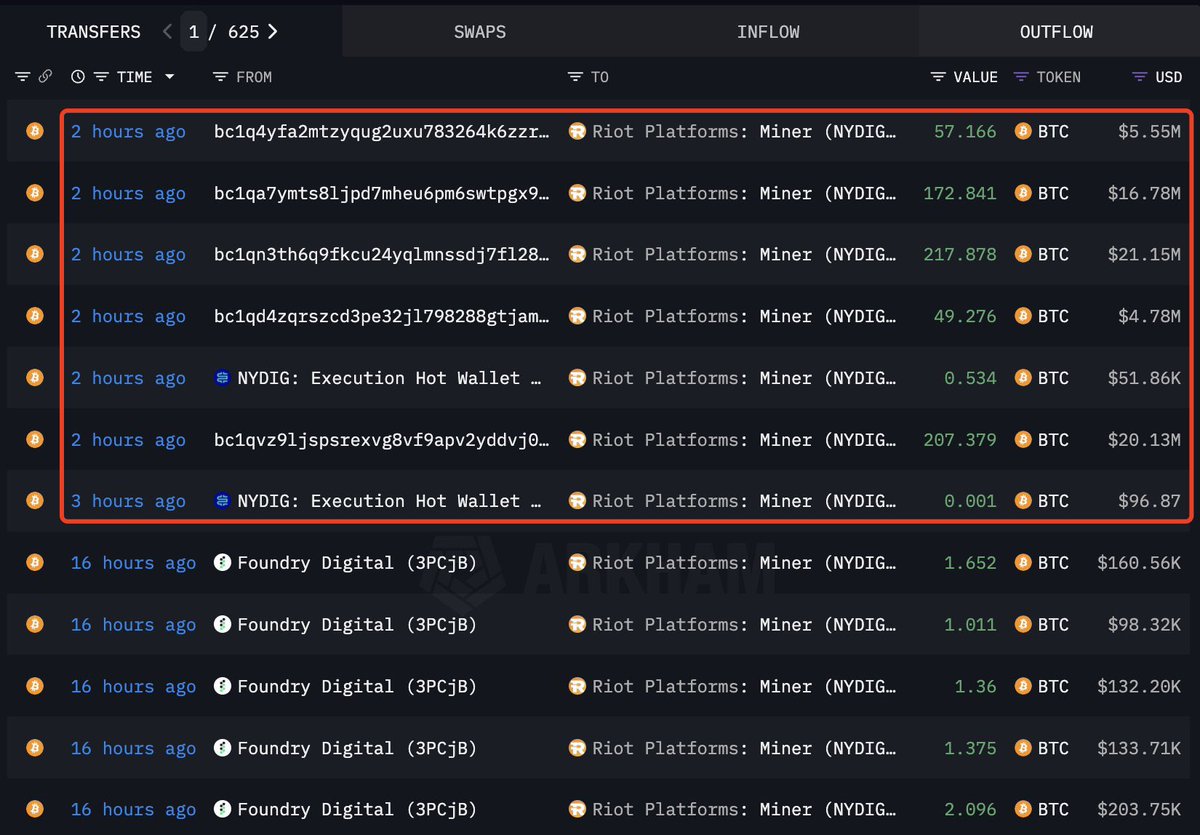Viewport: 1200px width, 835px height.
Task: Click the USD amount $203.75K
Action: coord(1139,809)
